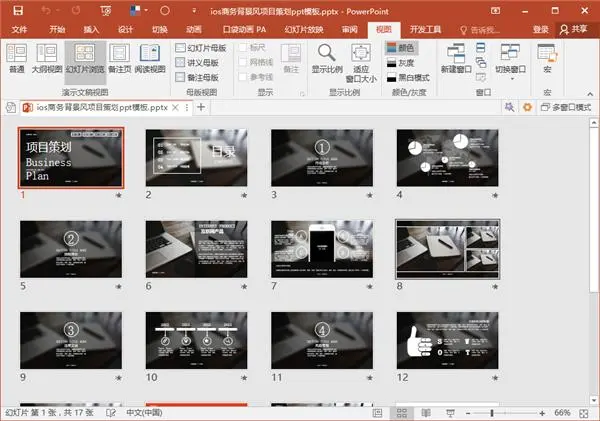Screen dimensions: 600x421
Task: Click fit slide to window icon in status bar
Action: (584, 413)
